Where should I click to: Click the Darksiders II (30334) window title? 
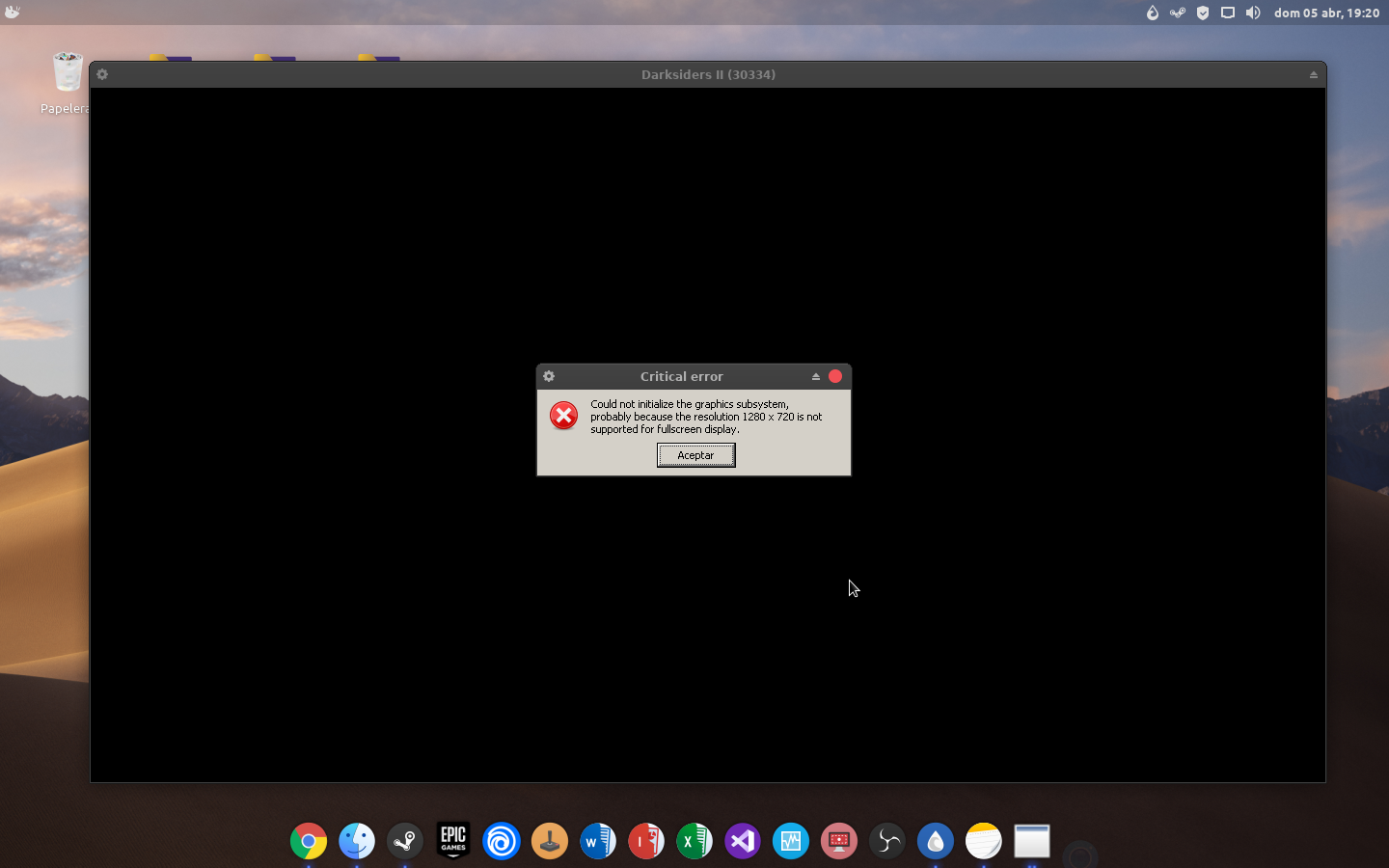(x=708, y=74)
